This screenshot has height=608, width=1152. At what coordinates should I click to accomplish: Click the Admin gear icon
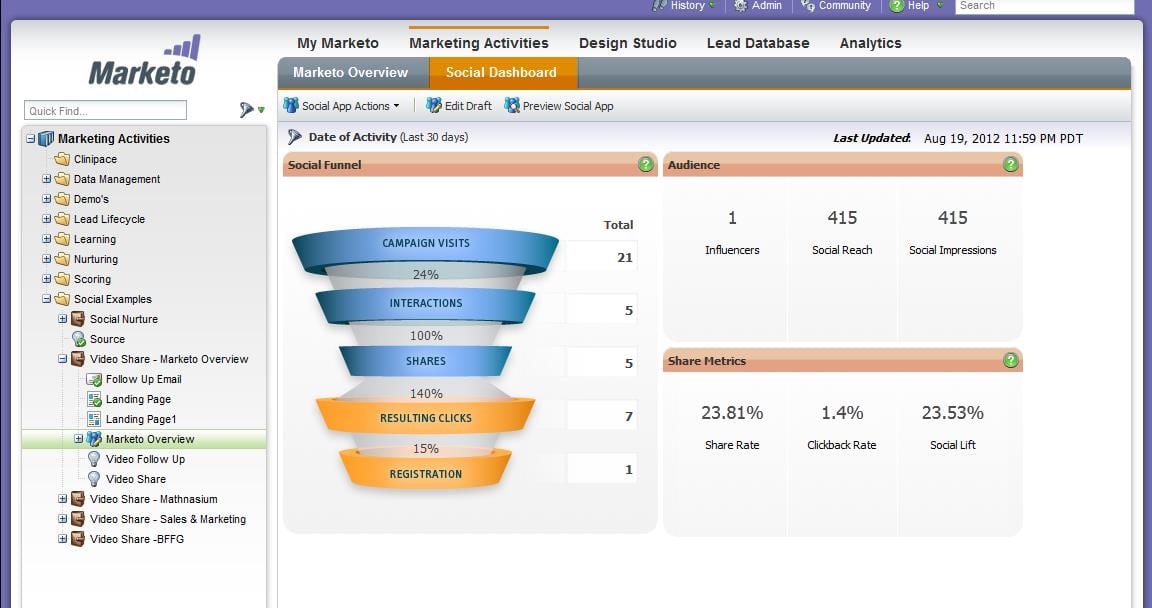coord(741,5)
